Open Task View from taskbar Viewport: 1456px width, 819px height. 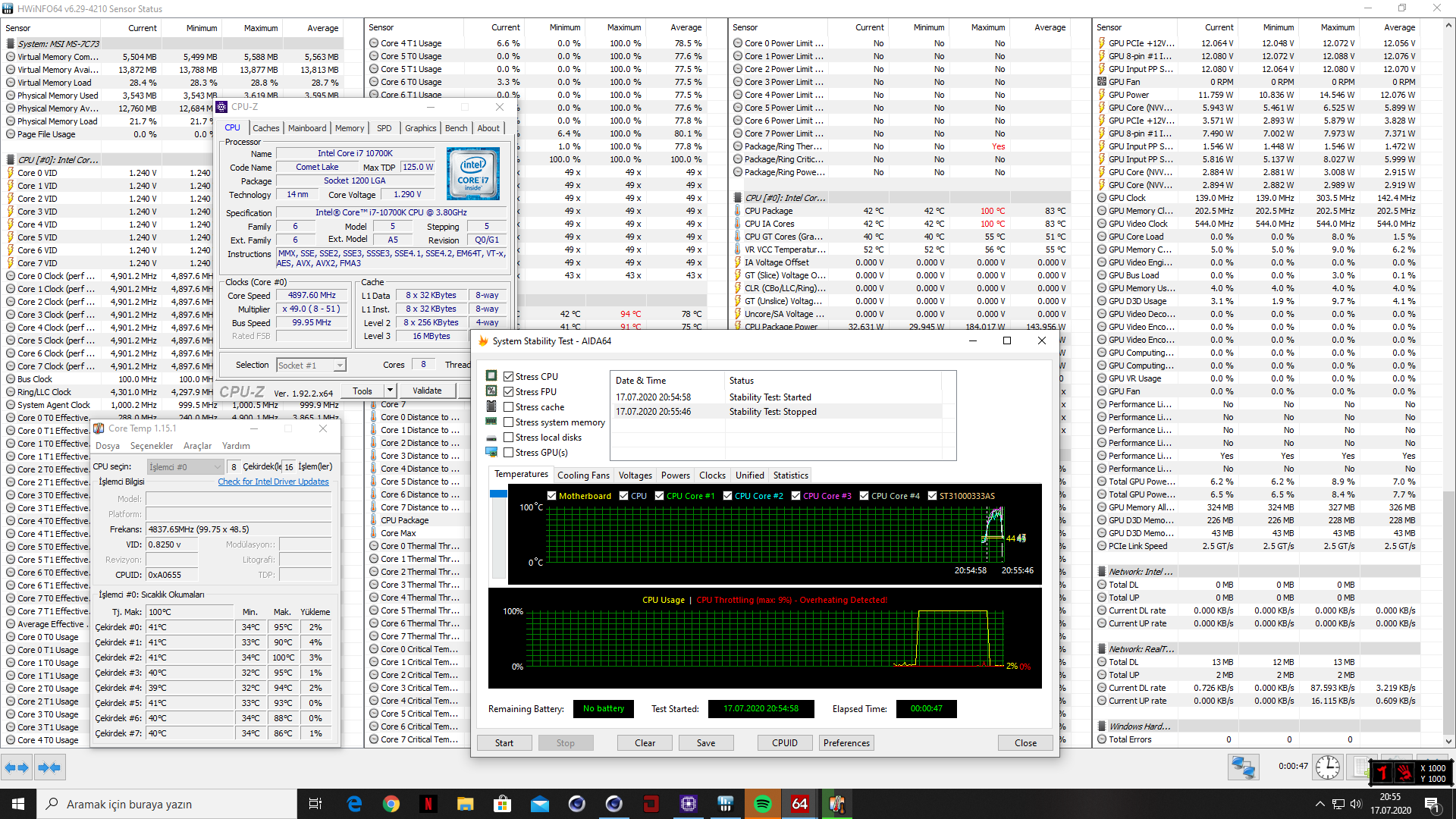(315, 804)
